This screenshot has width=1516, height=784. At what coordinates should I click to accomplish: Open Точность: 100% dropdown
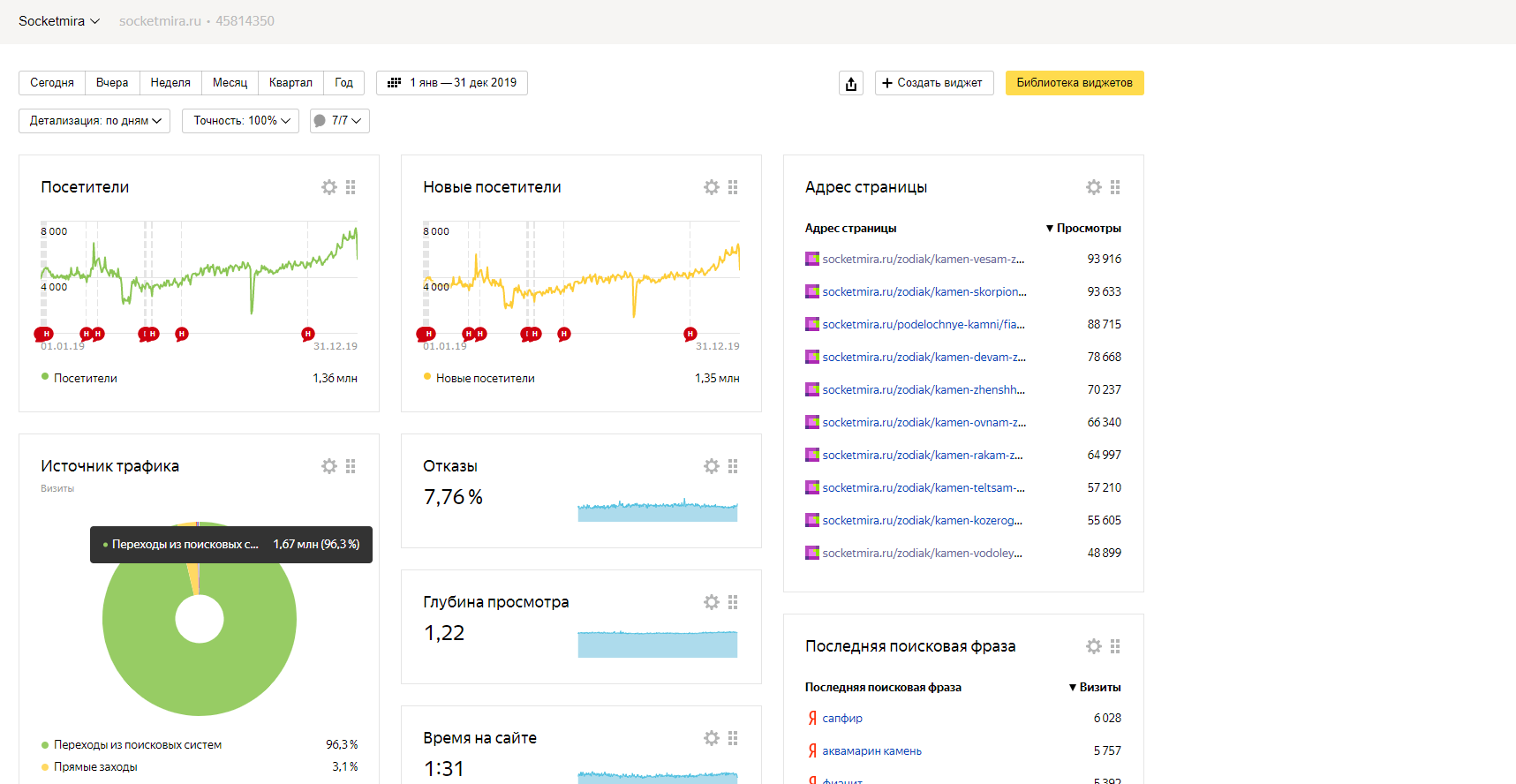pyautogui.click(x=241, y=121)
